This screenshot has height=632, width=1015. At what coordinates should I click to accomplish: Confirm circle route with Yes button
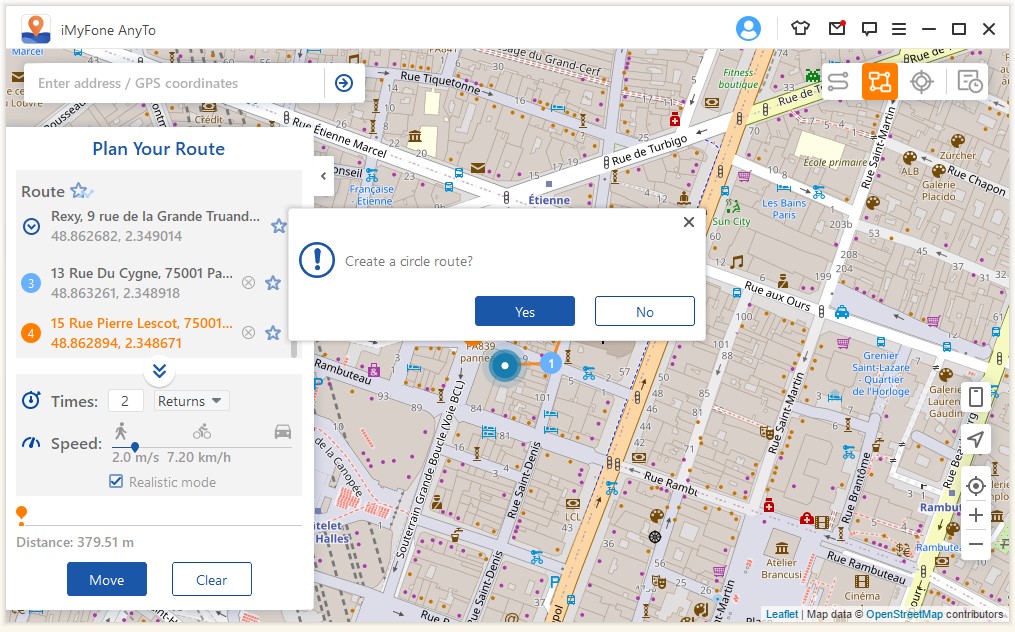tap(525, 311)
